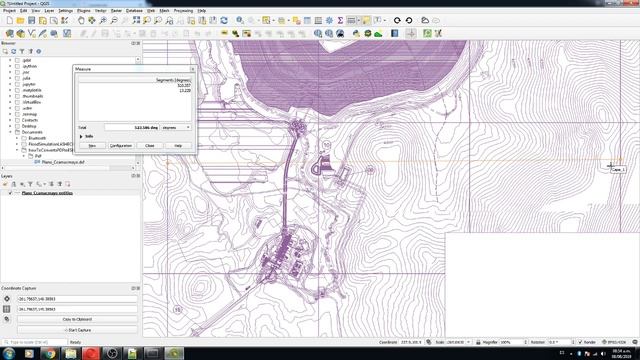Screen dimensions: 640x360
Task: Click the EPSG CRS button in status bar
Action: coord(615,342)
